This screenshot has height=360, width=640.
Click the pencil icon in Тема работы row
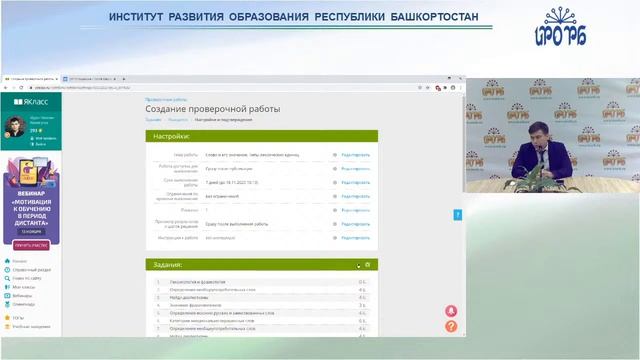point(335,155)
